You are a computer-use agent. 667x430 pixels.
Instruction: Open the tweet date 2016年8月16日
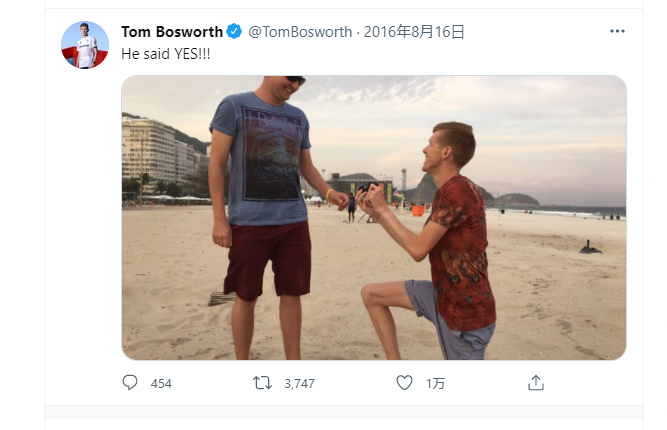414,32
